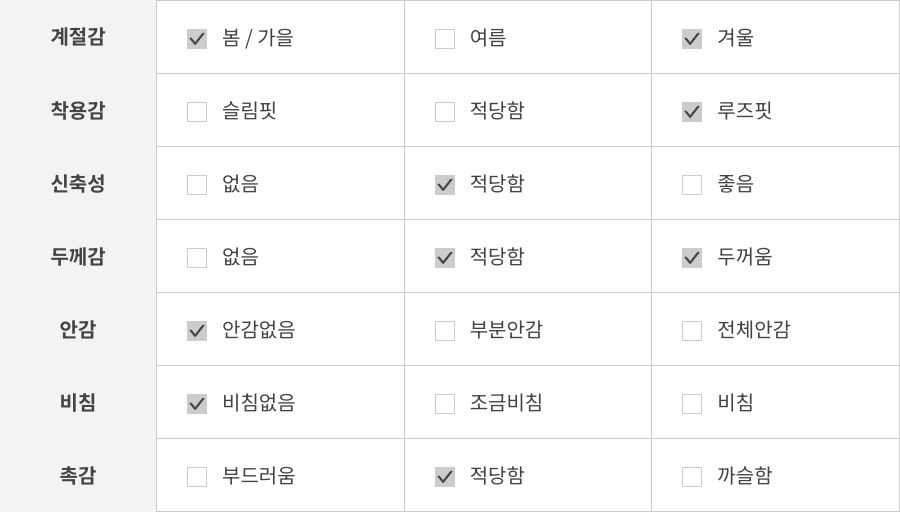Disable the 두꺼움 checkbox
This screenshot has height=512, width=900.
tap(692, 258)
